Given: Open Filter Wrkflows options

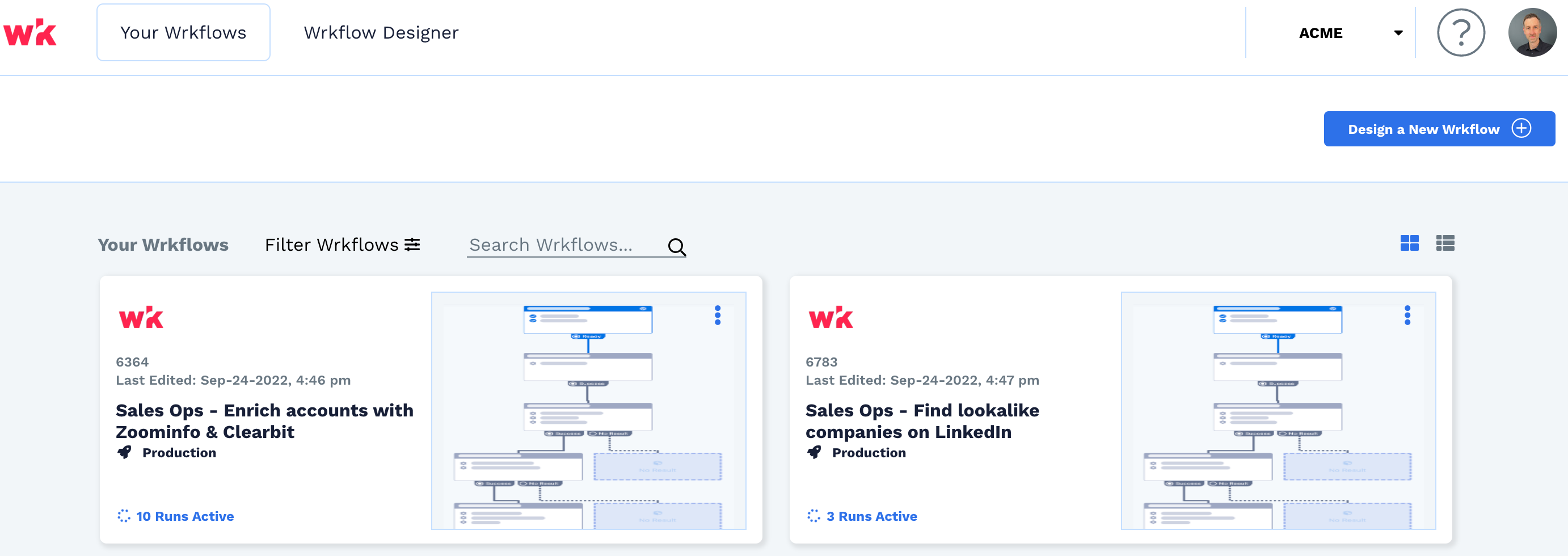Looking at the screenshot, I should (x=343, y=245).
